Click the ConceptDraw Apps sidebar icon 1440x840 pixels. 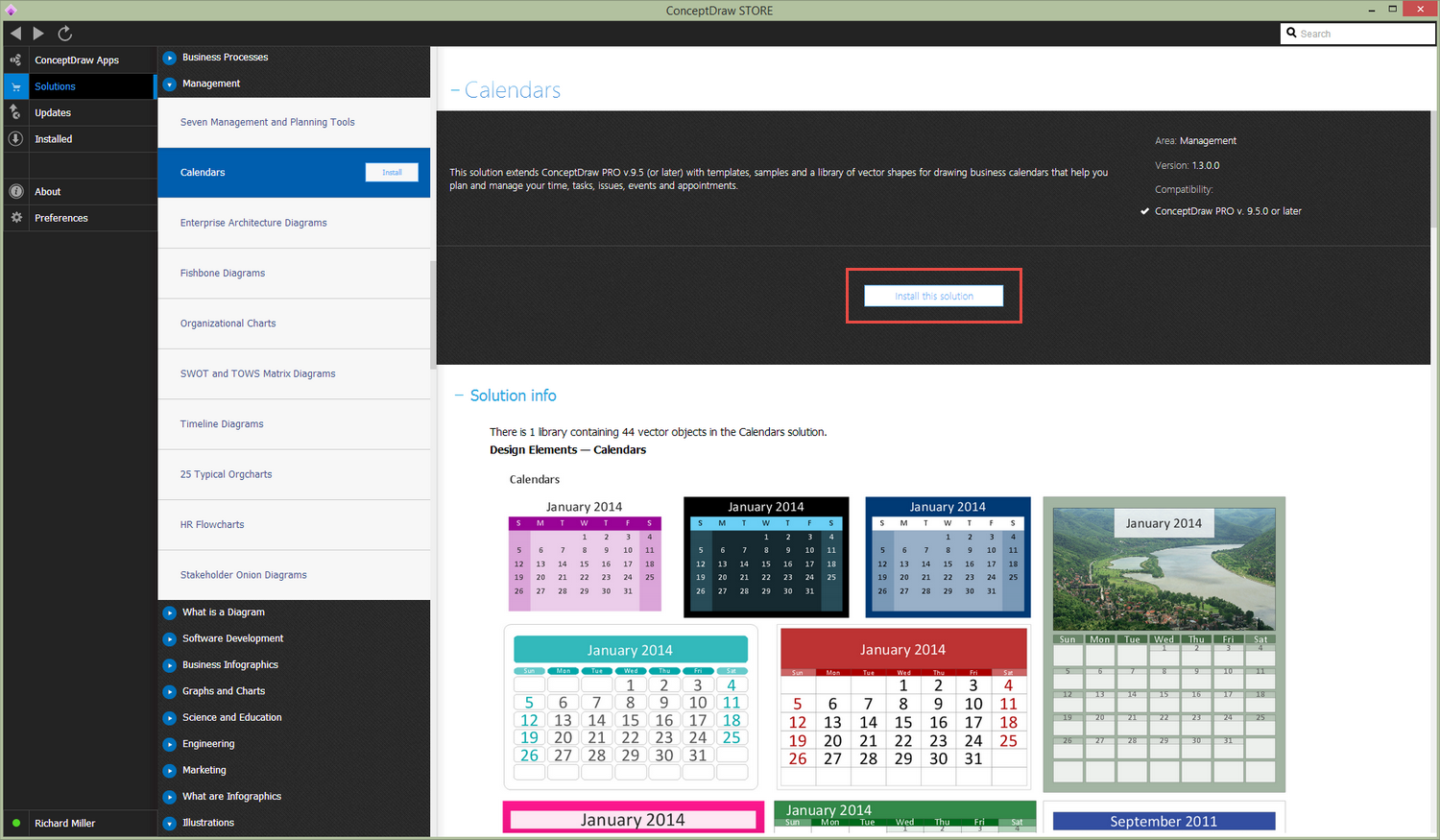pyautogui.click(x=15, y=60)
